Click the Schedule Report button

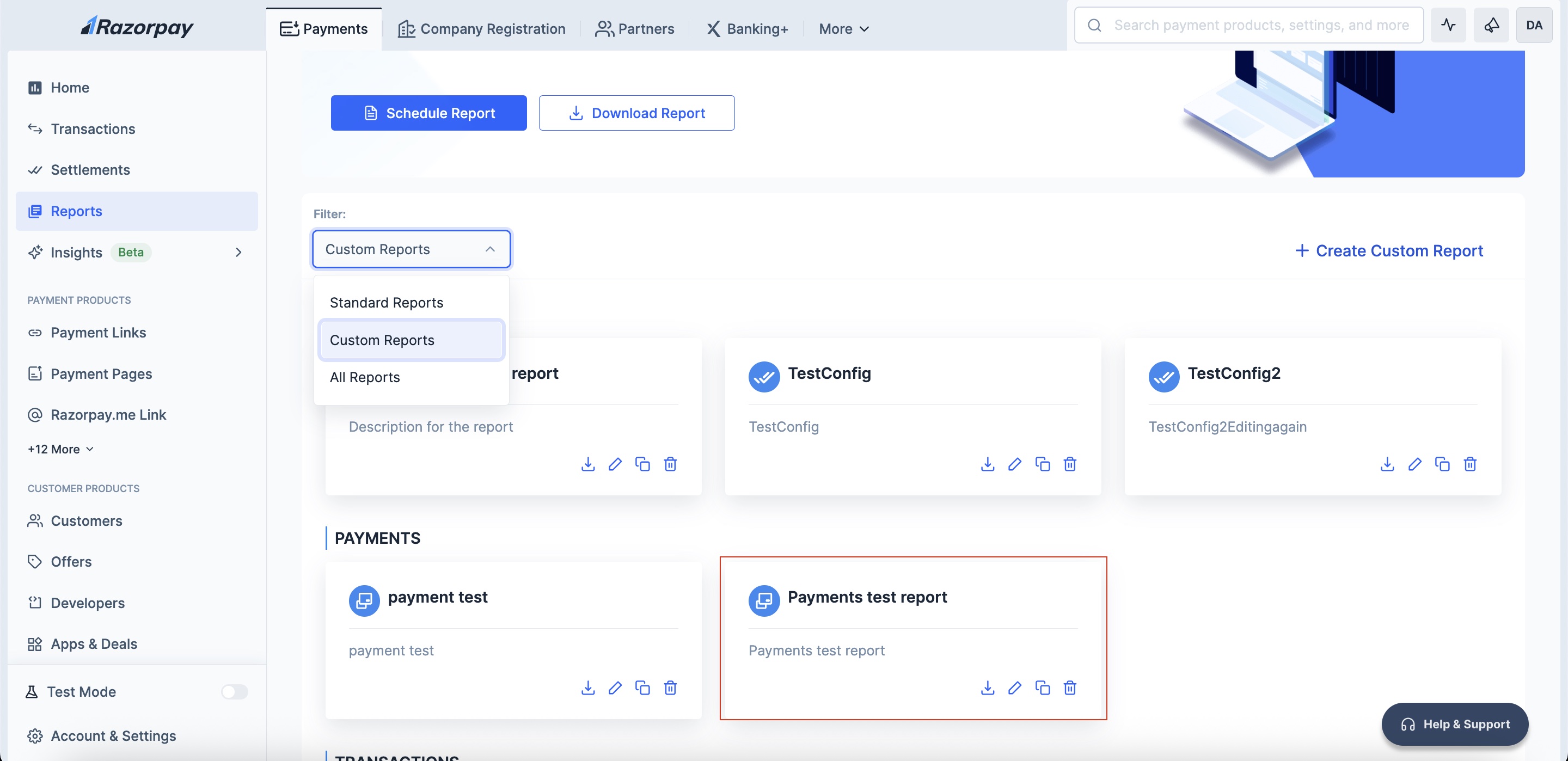click(x=428, y=113)
